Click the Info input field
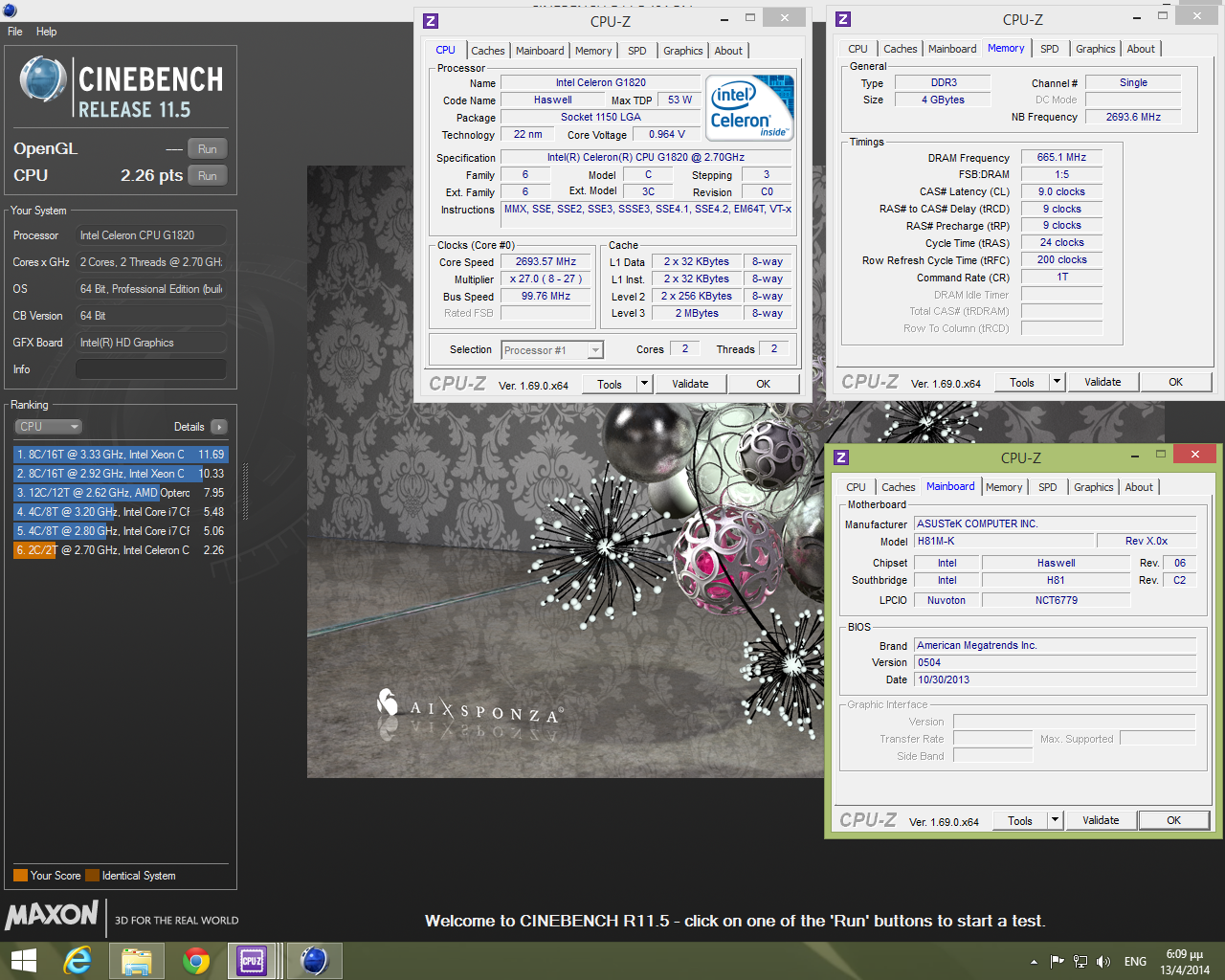 [151, 369]
